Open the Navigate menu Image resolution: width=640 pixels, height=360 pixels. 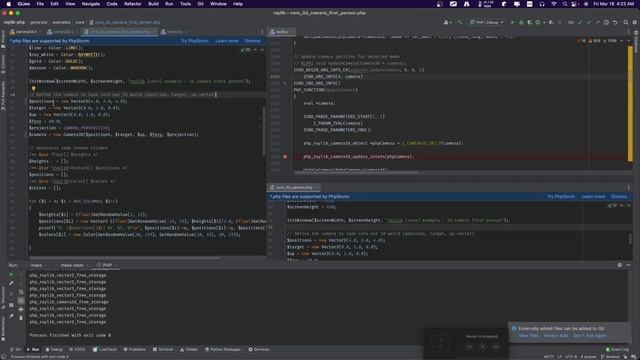pyautogui.click(x=91, y=4)
